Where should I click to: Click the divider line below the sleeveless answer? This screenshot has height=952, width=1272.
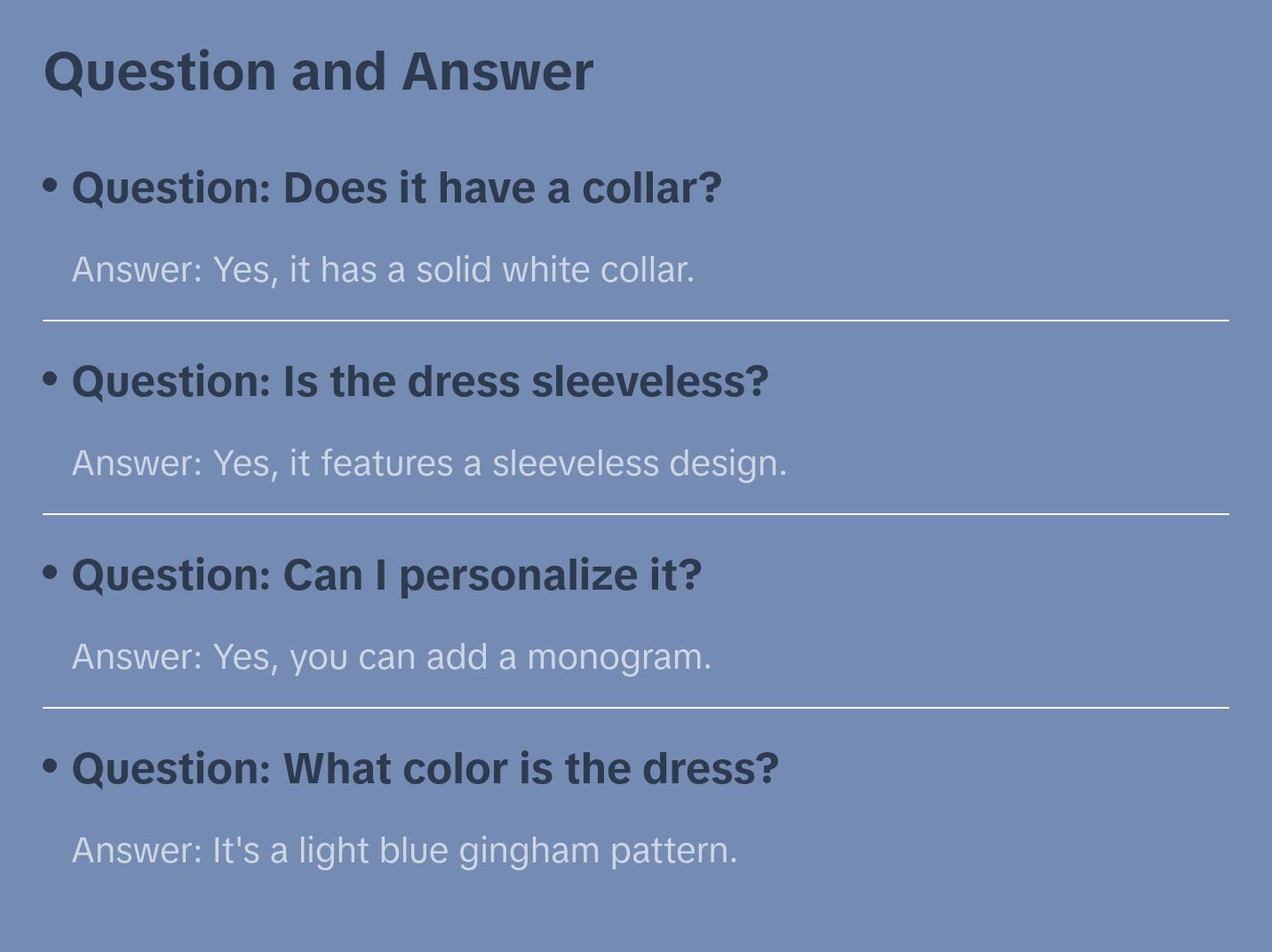(636, 513)
